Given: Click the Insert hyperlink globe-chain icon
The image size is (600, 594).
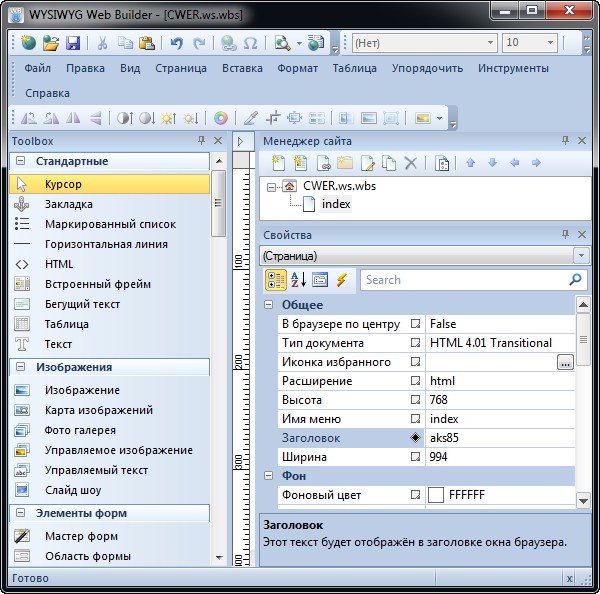Looking at the screenshot, I should [228, 43].
